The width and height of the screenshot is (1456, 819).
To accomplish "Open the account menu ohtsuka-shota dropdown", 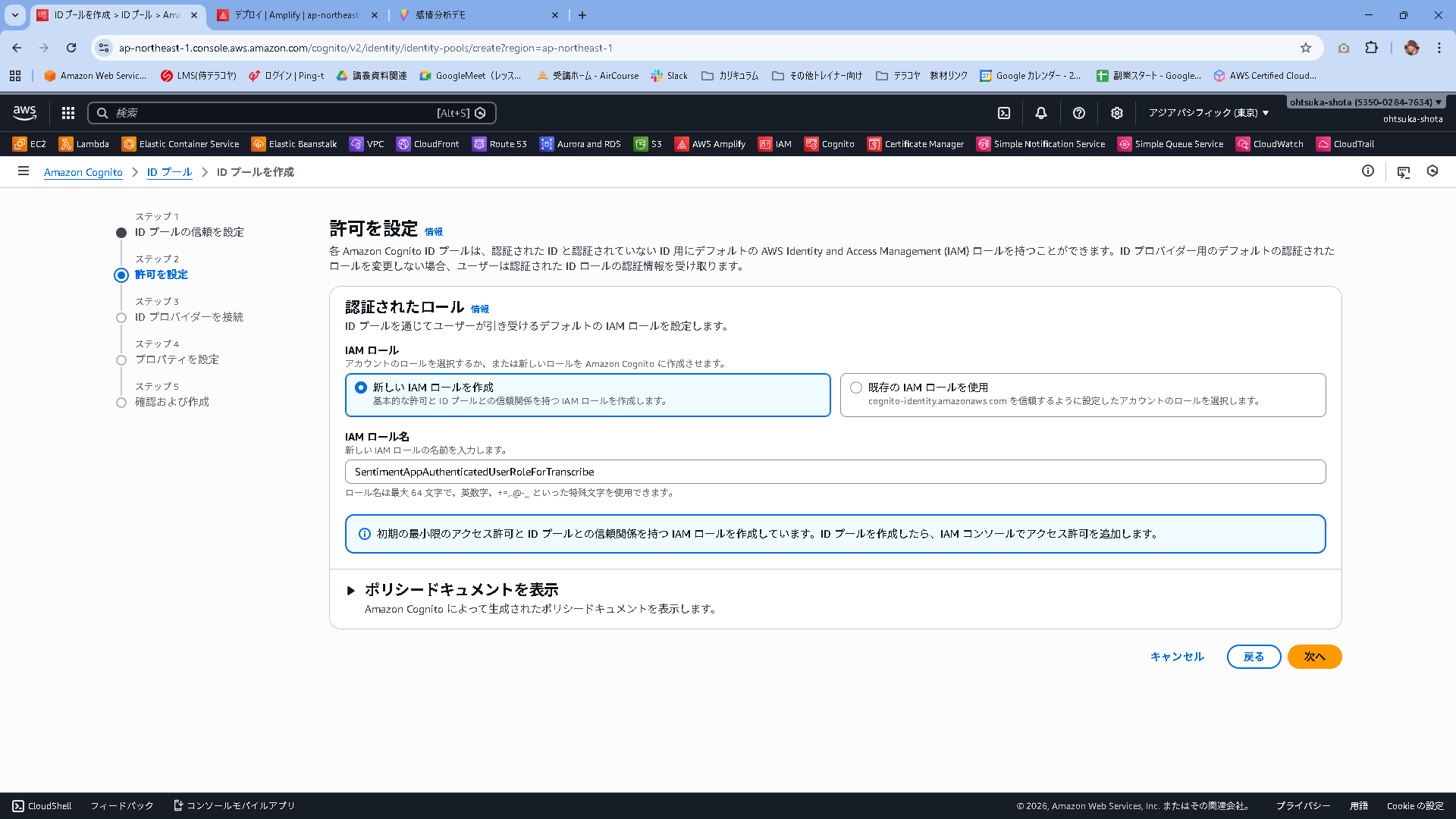I will 1366,102.
